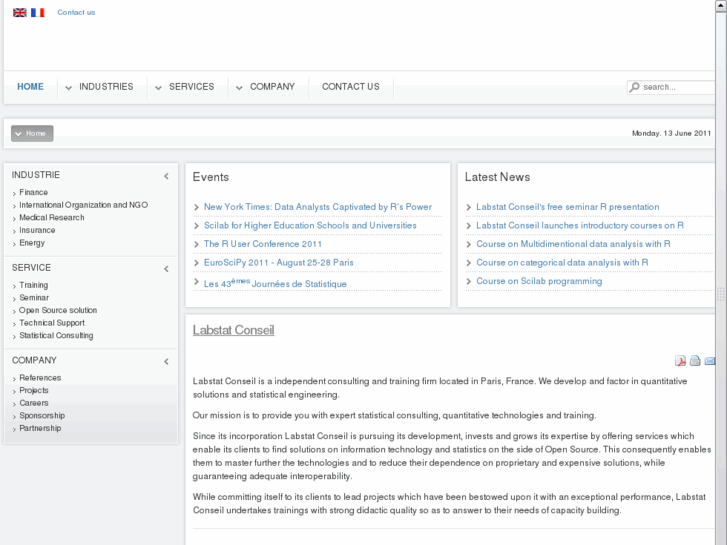Open CONTACT US in main menu
The image size is (727, 545).
pyautogui.click(x=351, y=87)
